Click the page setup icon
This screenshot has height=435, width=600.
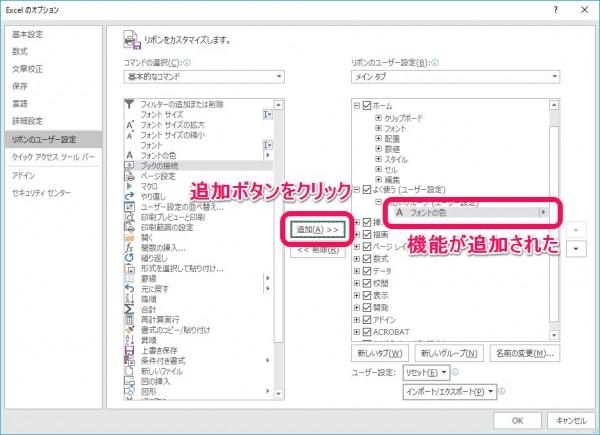129,176
